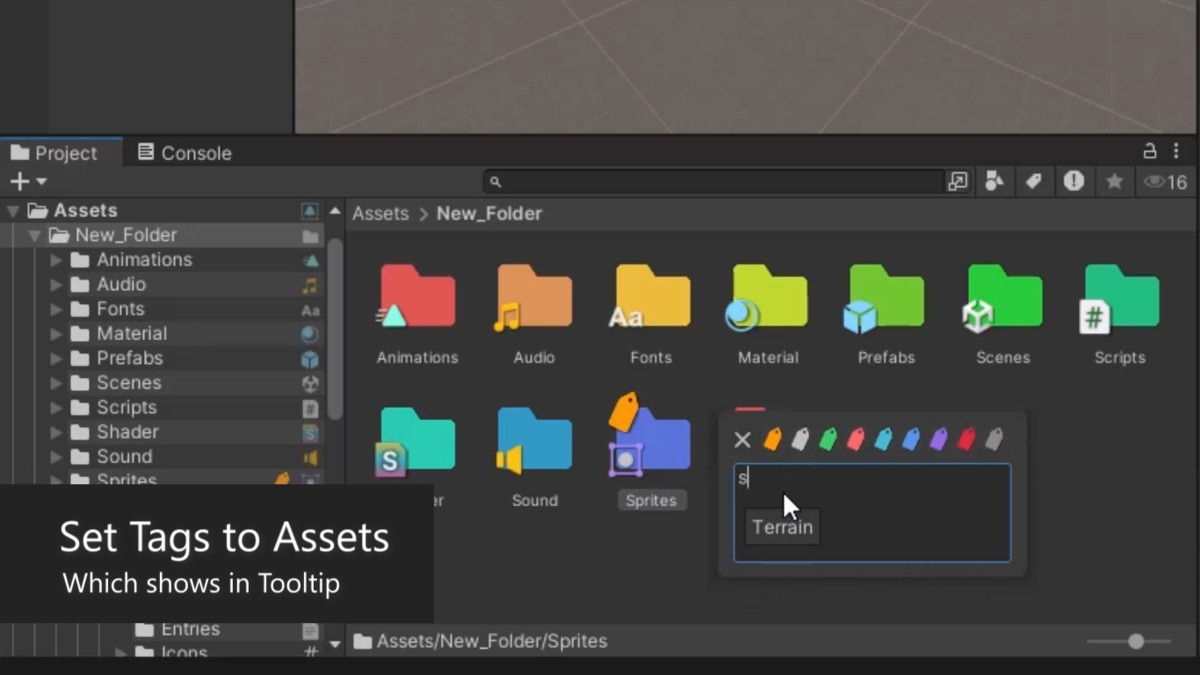Click the speaker icon in Sound tree row
The image size is (1200, 675).
tap(310, 457)
